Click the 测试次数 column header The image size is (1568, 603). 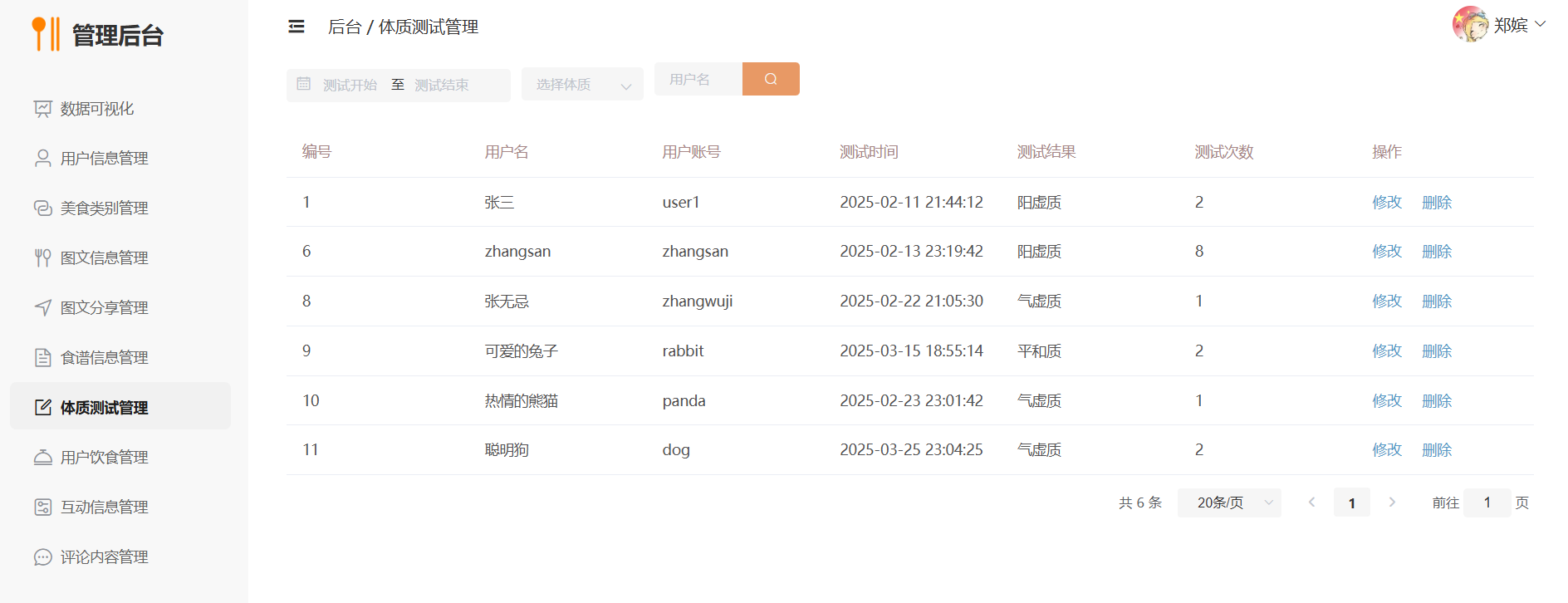point(1224,152)
